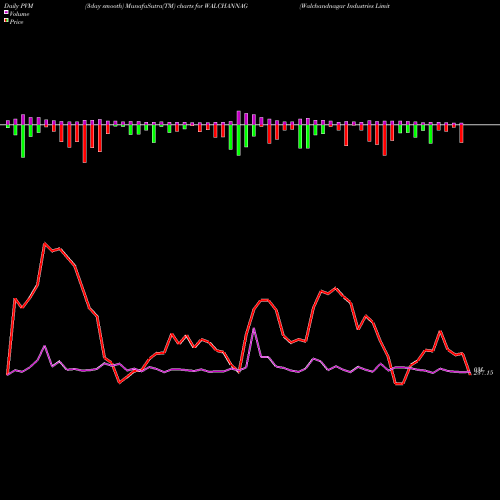Click the highest peak of red price line
This screenshot has height=500, width=500.
(45, 244)
